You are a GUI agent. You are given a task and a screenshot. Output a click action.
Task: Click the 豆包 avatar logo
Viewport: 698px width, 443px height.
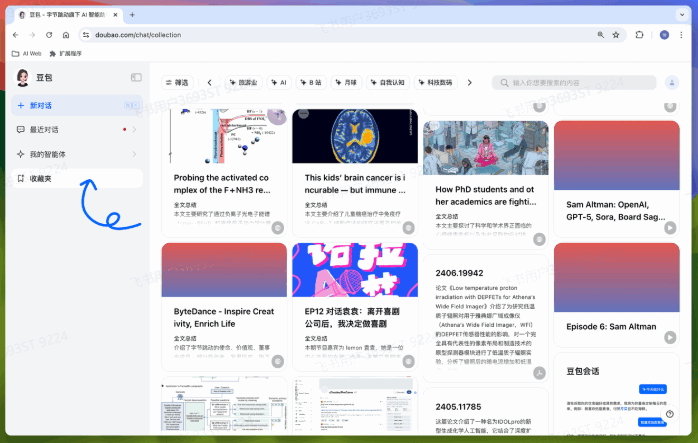click(23, 77)
